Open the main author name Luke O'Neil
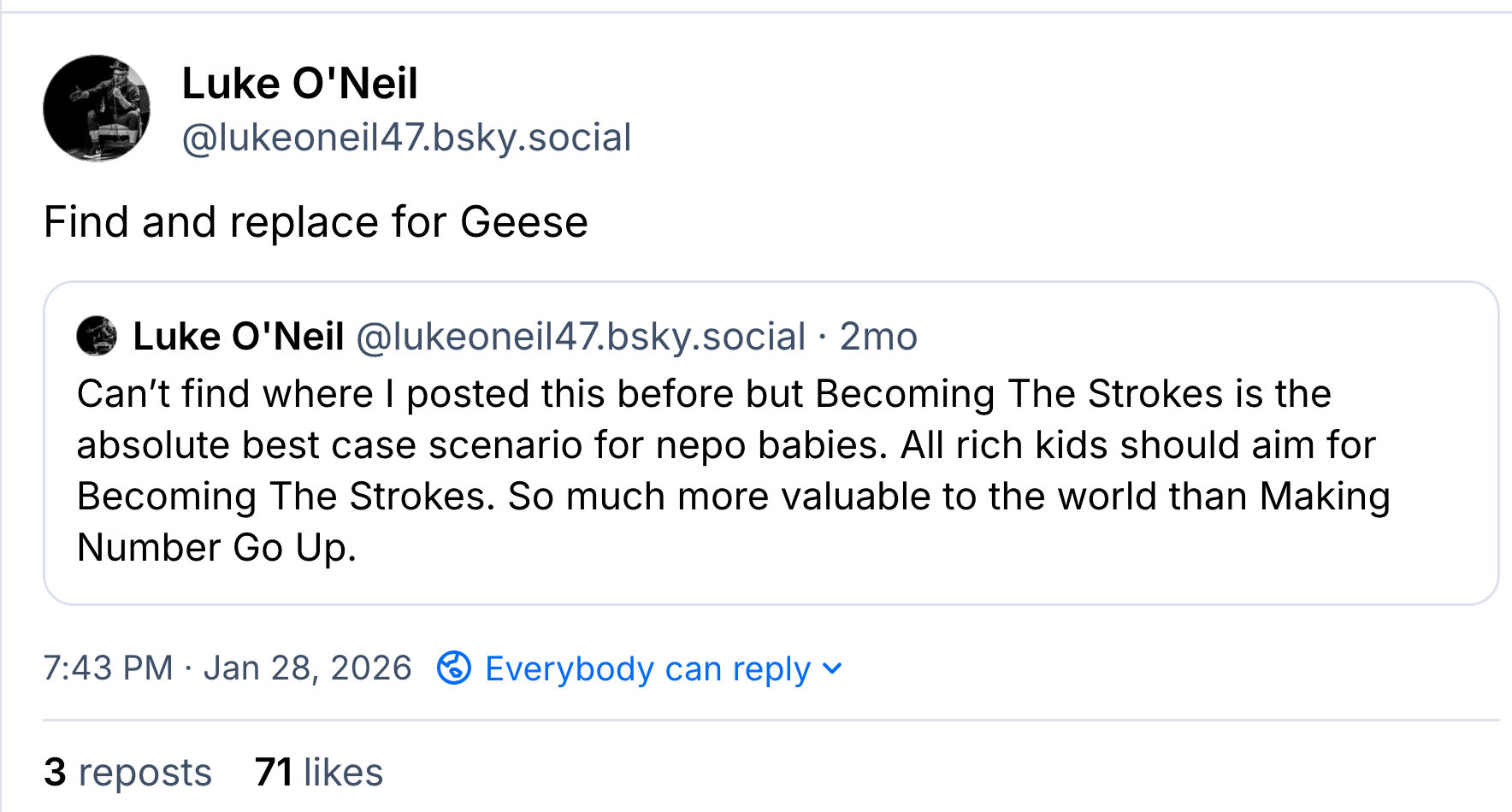The image size is (1512, 812). (299, 84)
